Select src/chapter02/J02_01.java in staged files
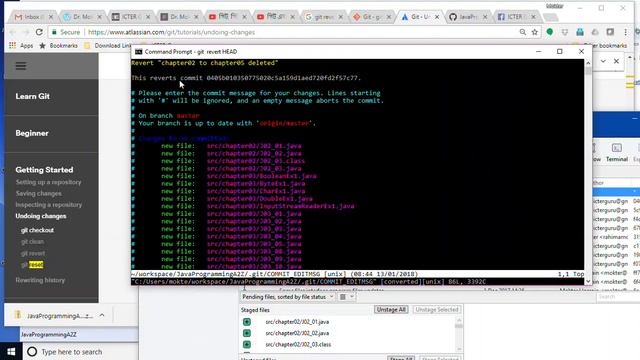 tap(297, 322)
